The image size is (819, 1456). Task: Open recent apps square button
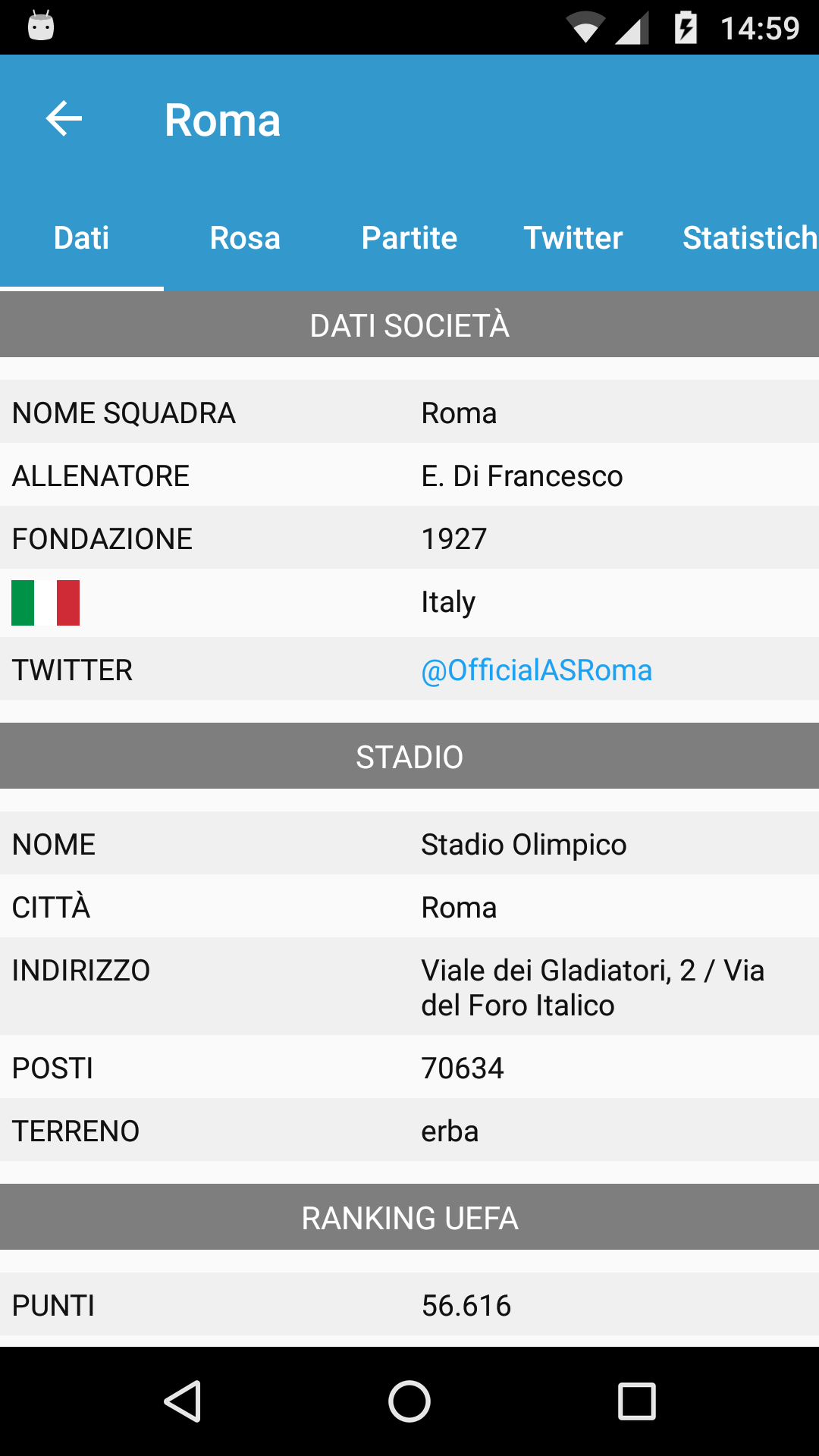point(637,1401)
